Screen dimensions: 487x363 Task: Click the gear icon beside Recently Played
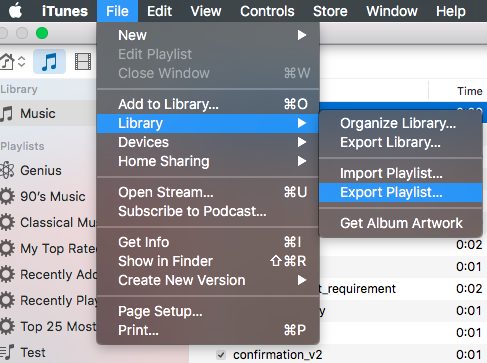[x=7, y=300]
